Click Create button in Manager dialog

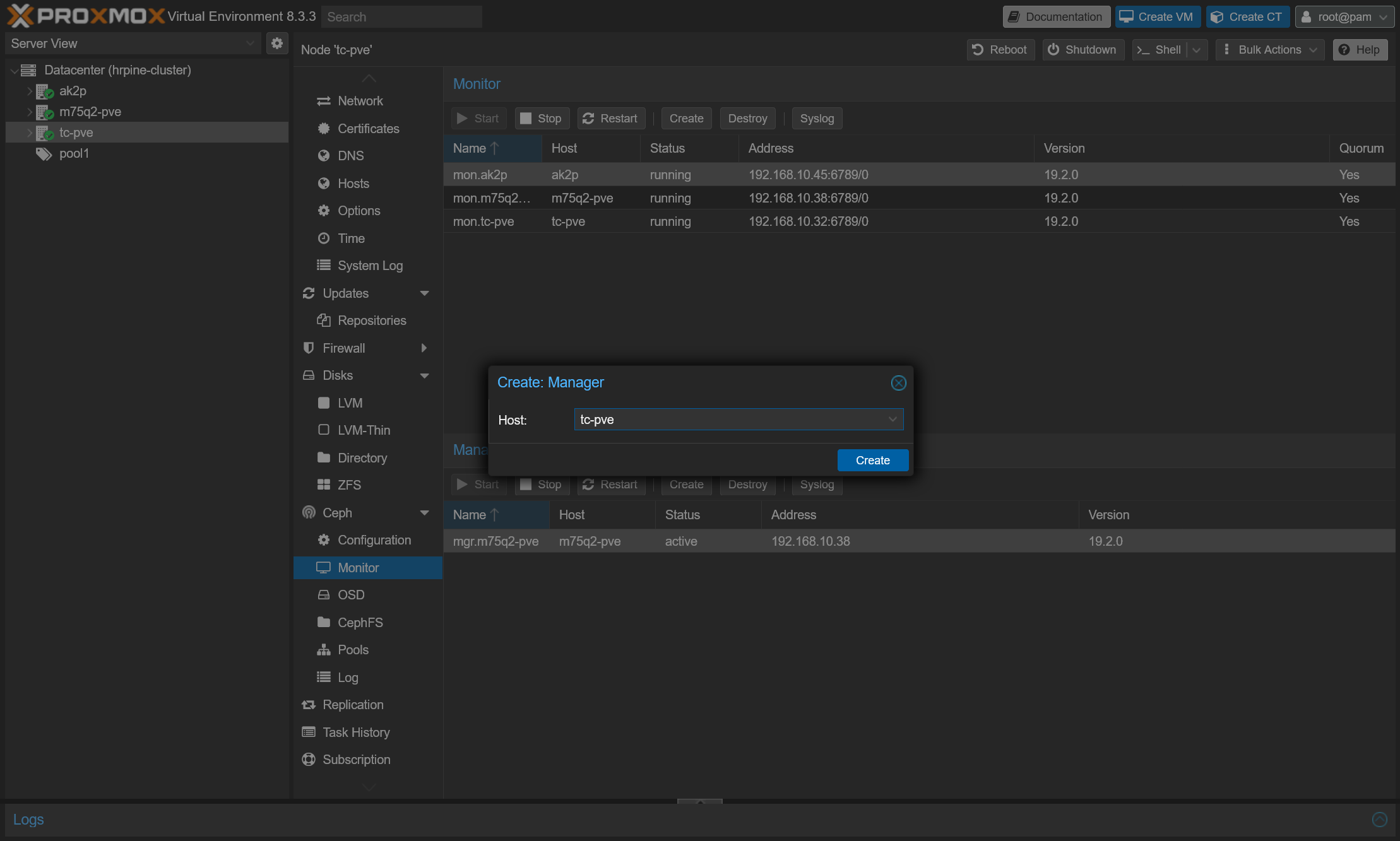tap(872, 461)
